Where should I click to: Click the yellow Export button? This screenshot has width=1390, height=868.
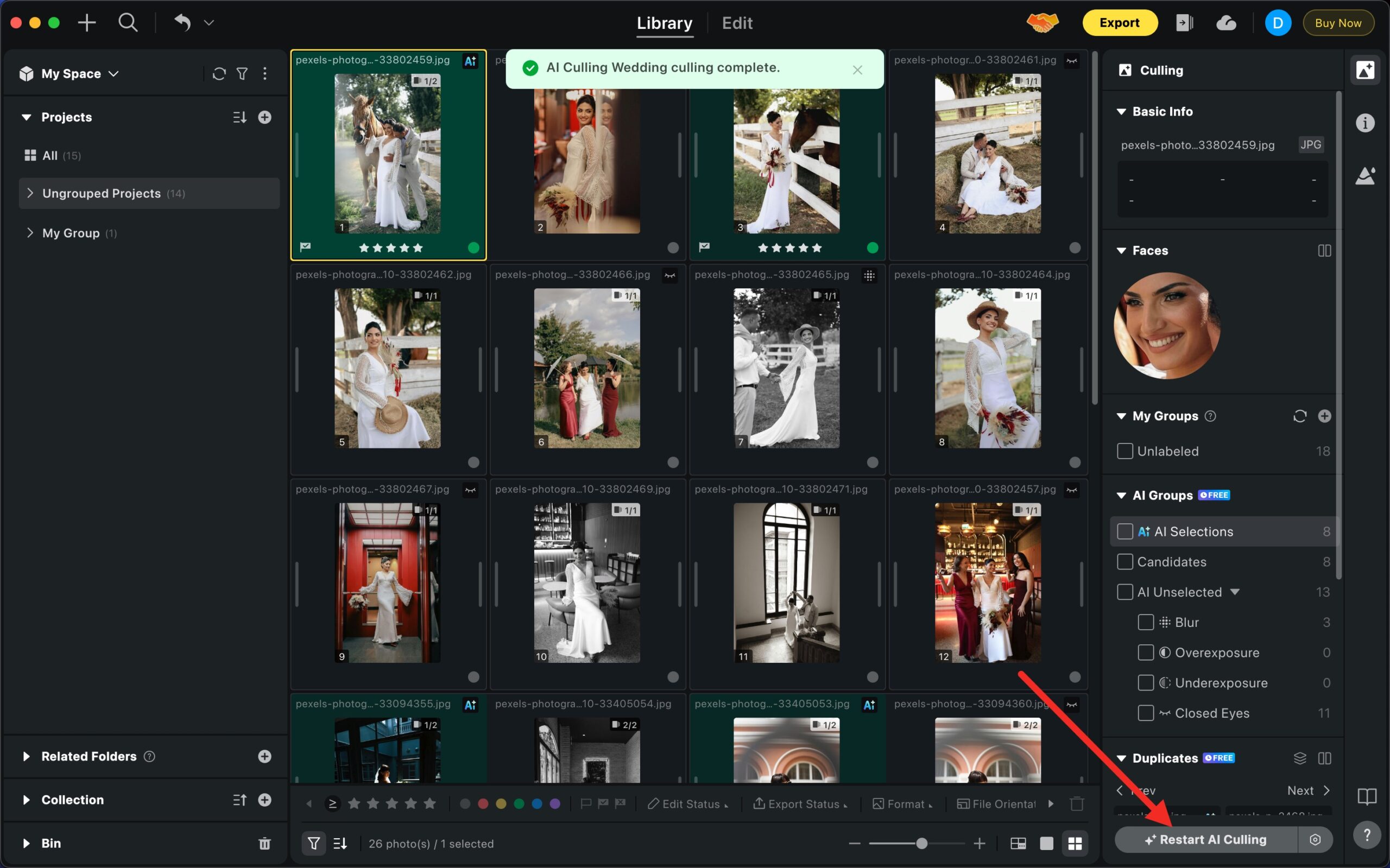(x=1119, y=23)
